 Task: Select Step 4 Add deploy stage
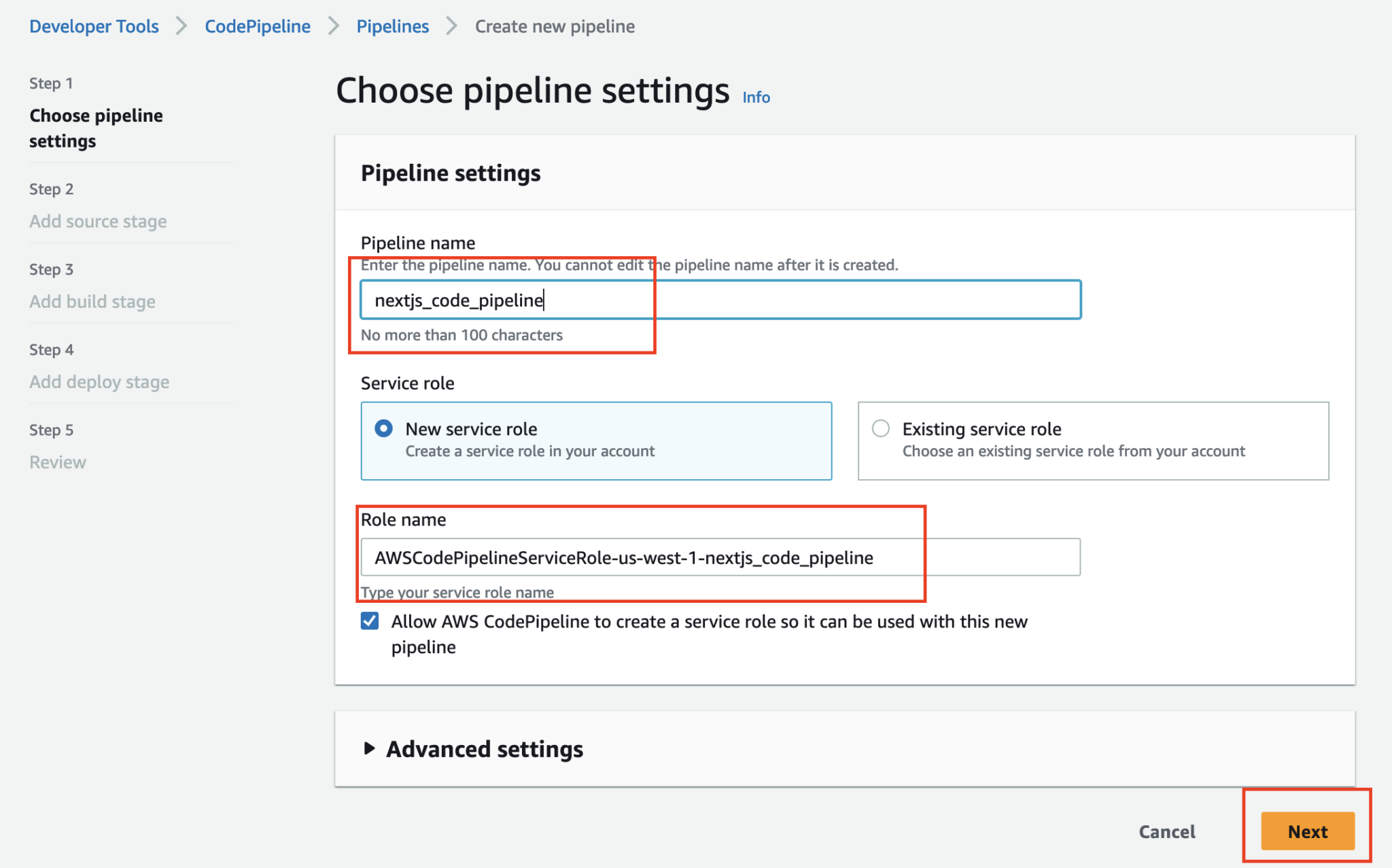99,381
